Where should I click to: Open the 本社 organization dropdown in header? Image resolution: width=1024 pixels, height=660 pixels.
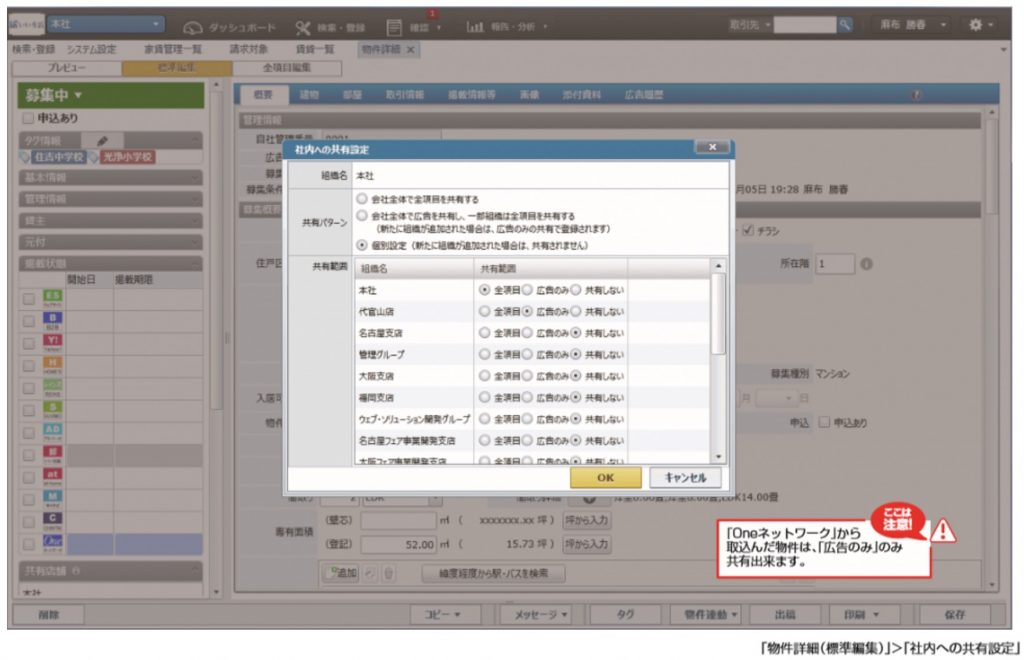[105, 24]
